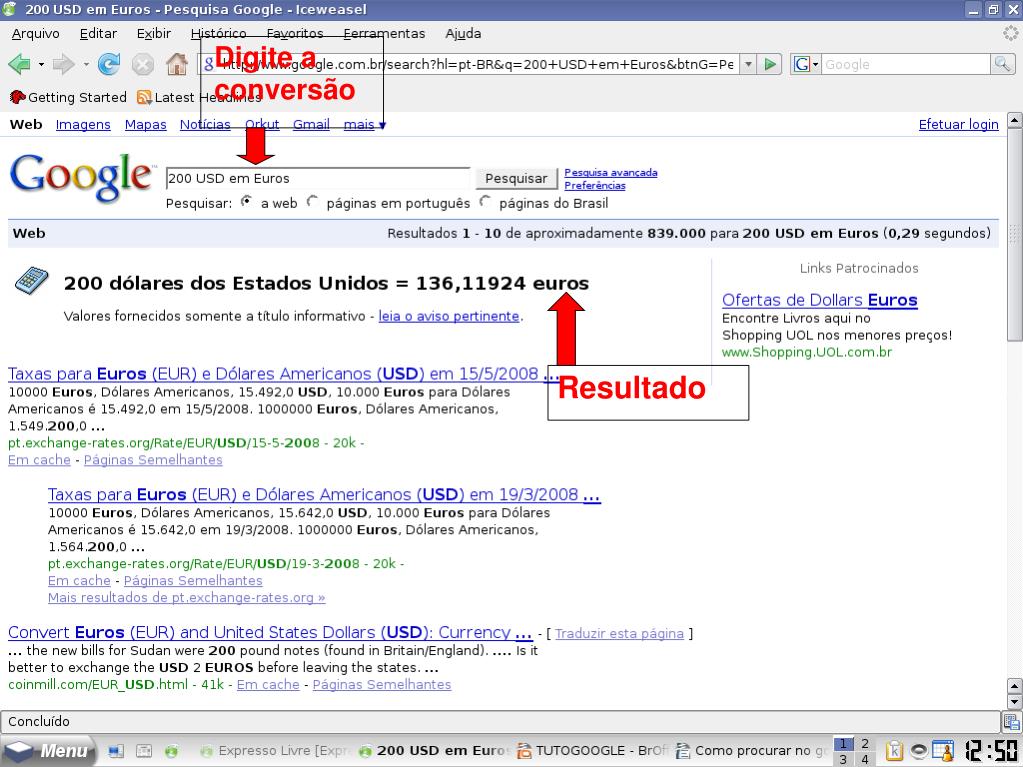Click the scrollbar bottom down arrow

(1015, 702)
